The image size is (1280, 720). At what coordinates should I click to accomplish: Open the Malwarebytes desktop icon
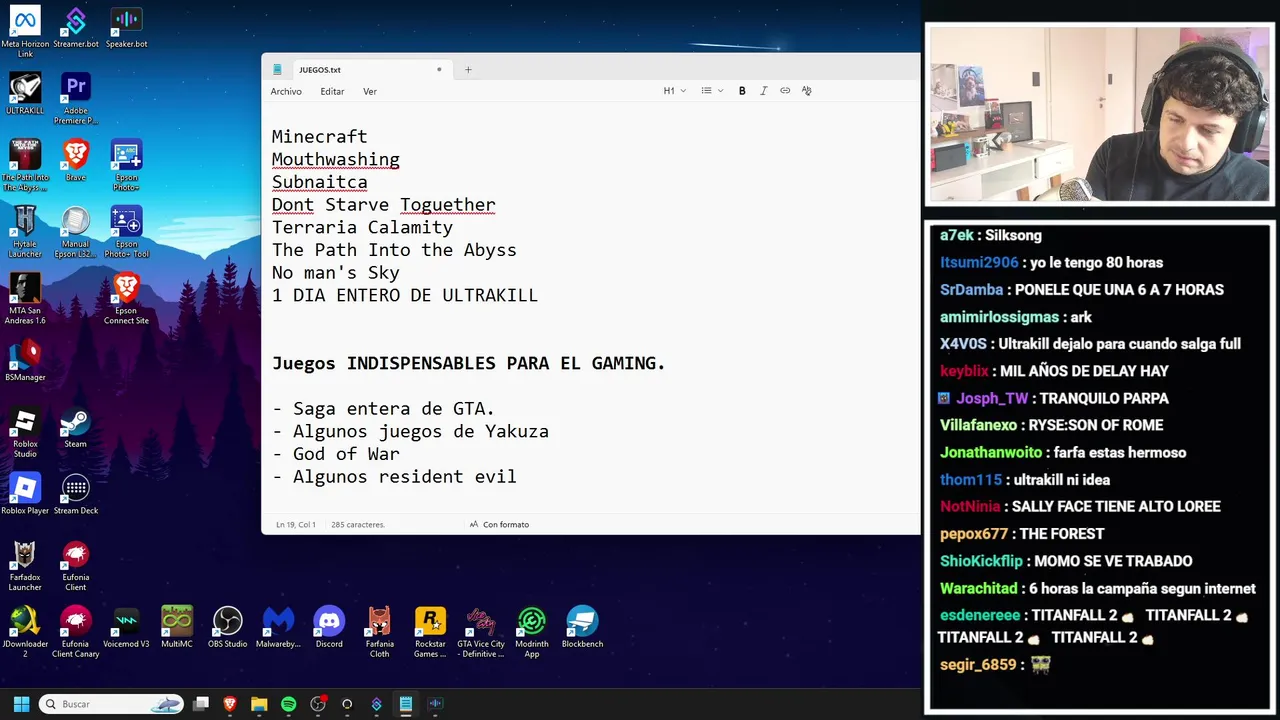(x=278, y=627)
